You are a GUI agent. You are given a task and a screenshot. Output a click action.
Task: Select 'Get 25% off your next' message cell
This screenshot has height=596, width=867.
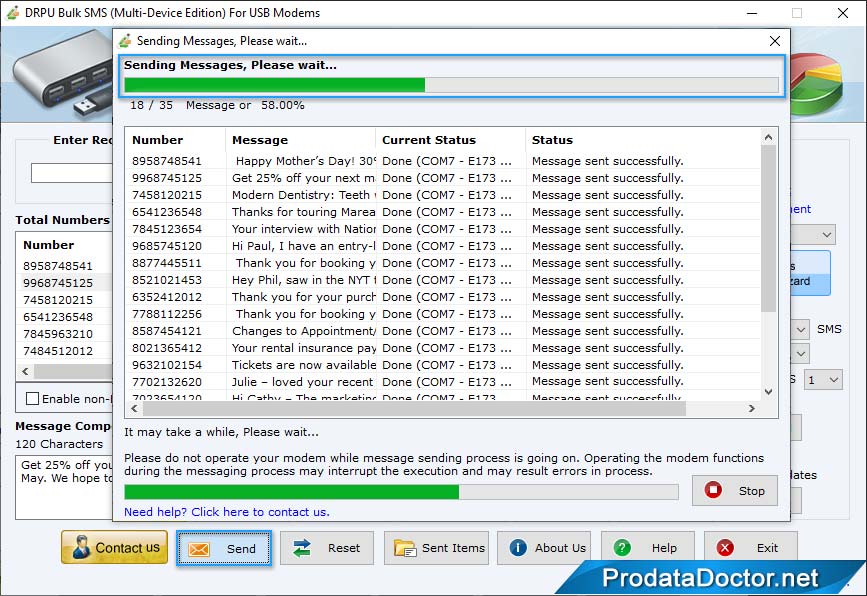[303, 178]
